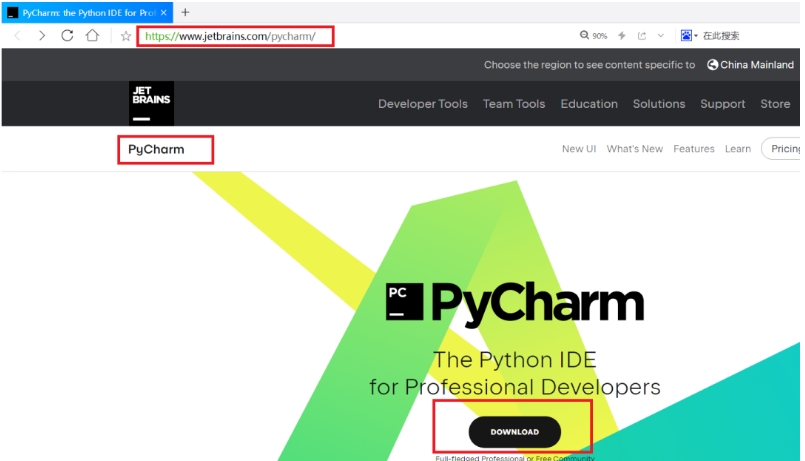805x461 pixels.
Task: Go forward with the browser forward arrow
Action: coord(42,35)
